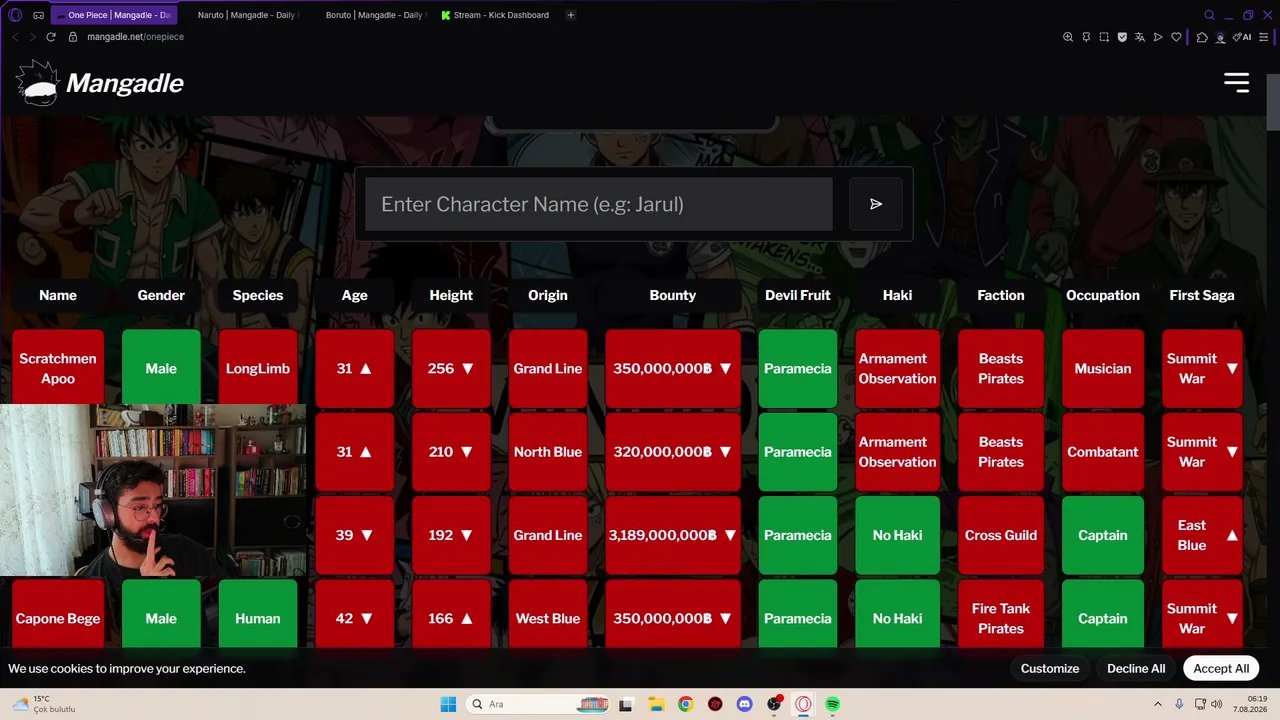Click the address bar URL mangadle.net/onepiece
The width and height of the screenshot is (1280, 720).
[135, 37]
